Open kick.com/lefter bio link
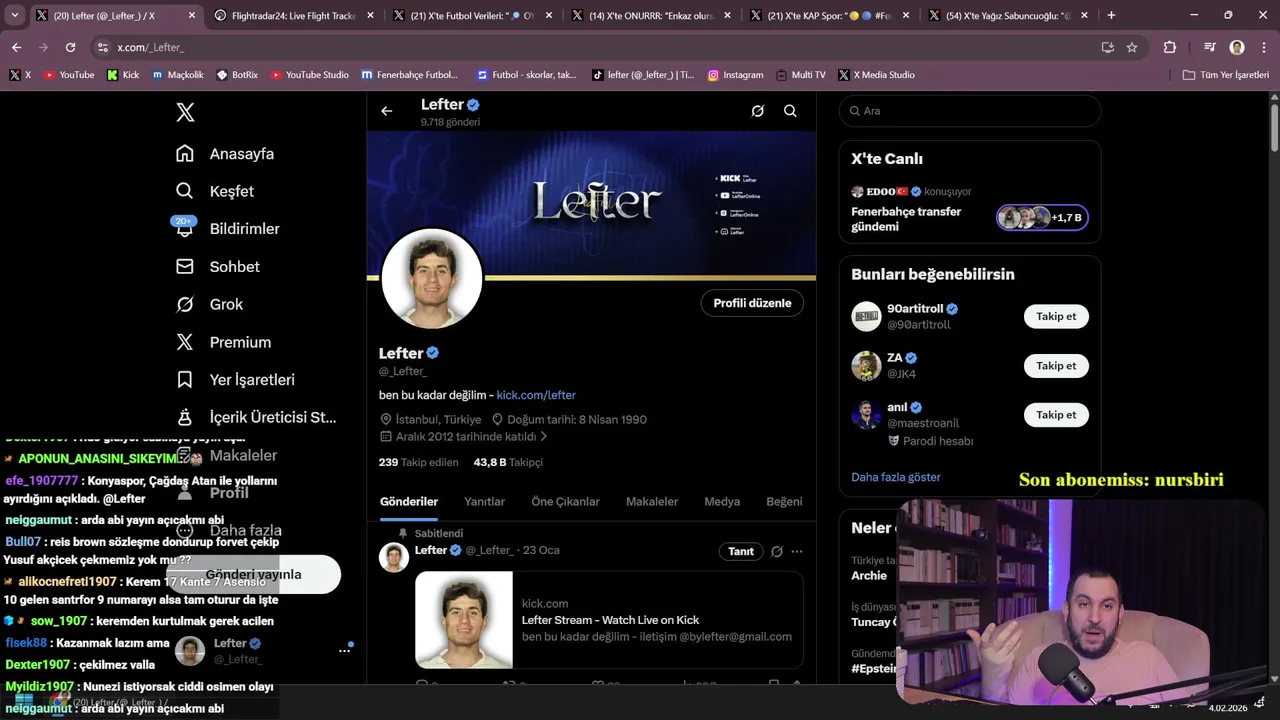This screenshot has height=720, width=1280. point(536,395)
